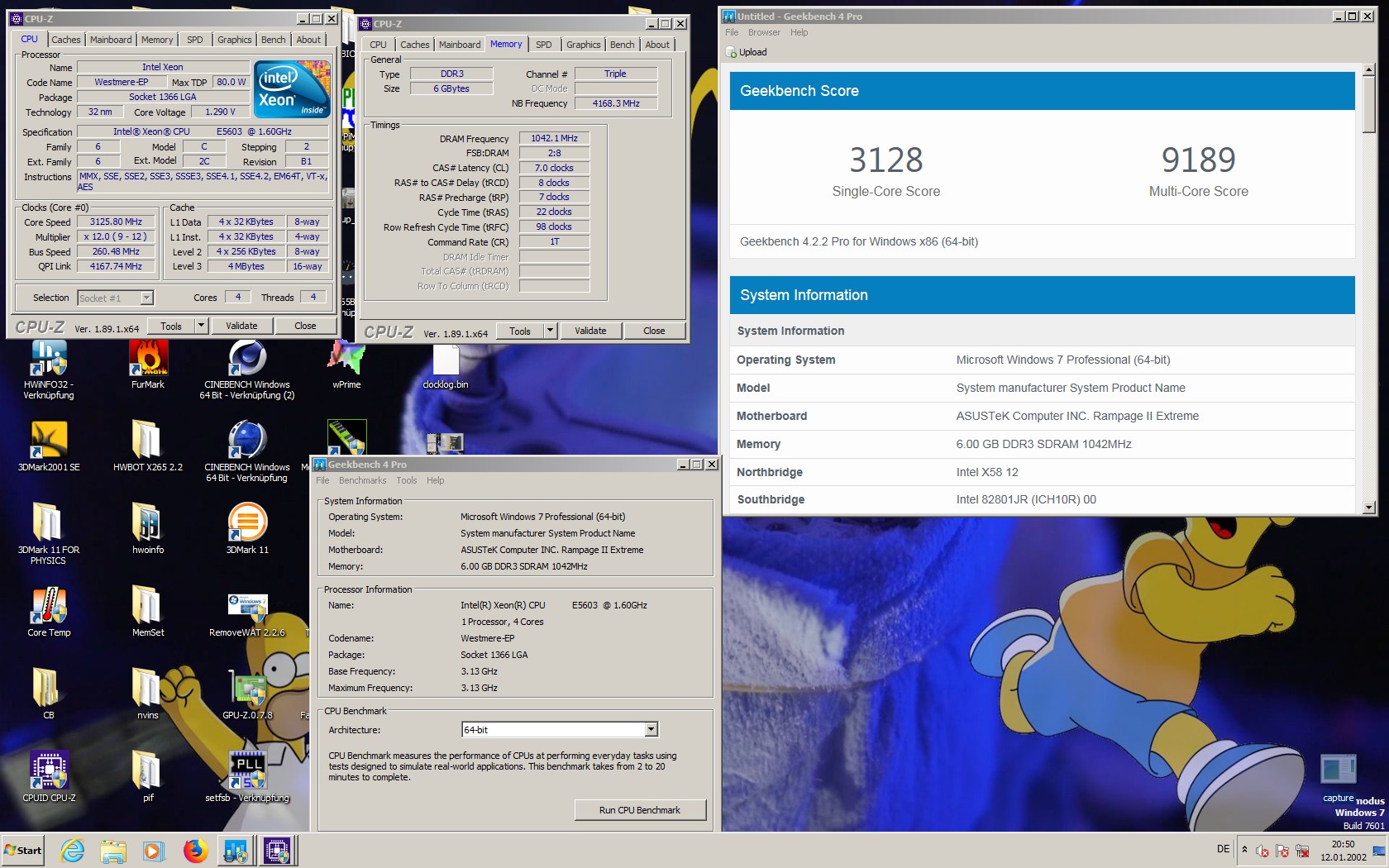Open MemSet folder icon
This screenshot has width=1389, height=868.
pos(148,613)
